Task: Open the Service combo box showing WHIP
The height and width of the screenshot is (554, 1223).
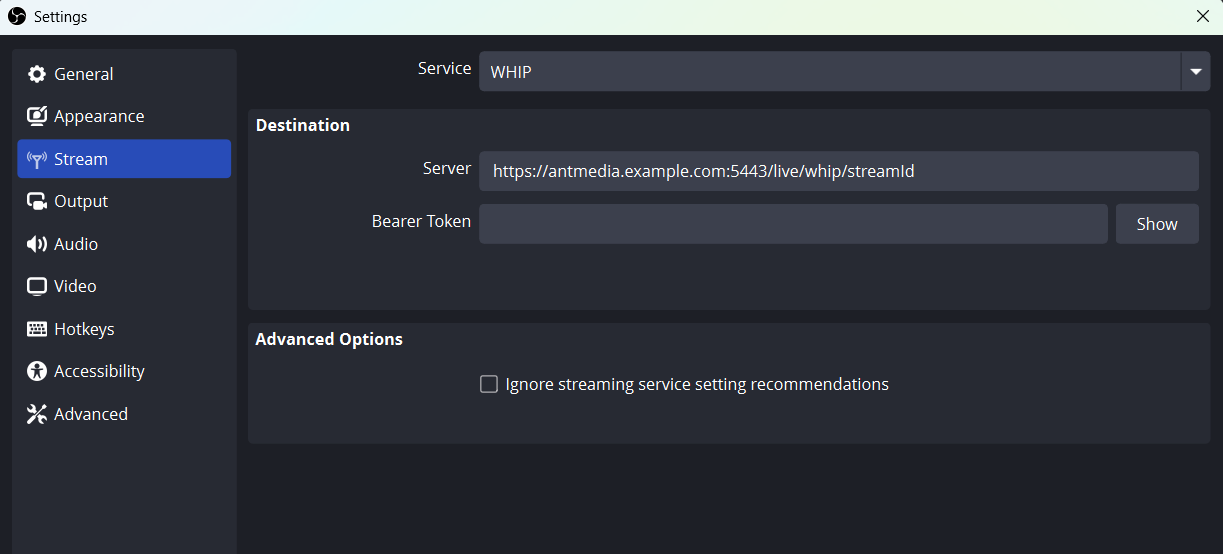Action: click(x=844, y=72)
